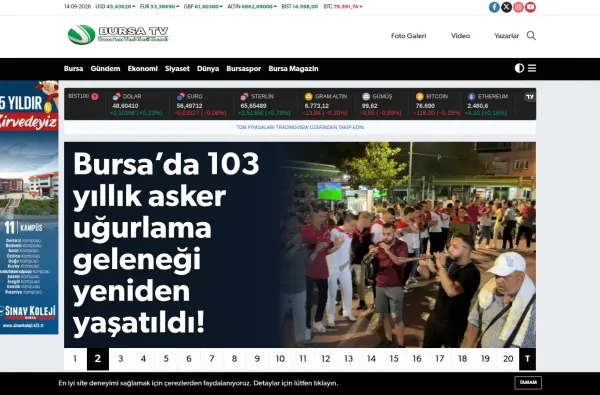Click the Bursa TV logo
The width and height of the screenshot is (600, 395).
click(118, 35)
